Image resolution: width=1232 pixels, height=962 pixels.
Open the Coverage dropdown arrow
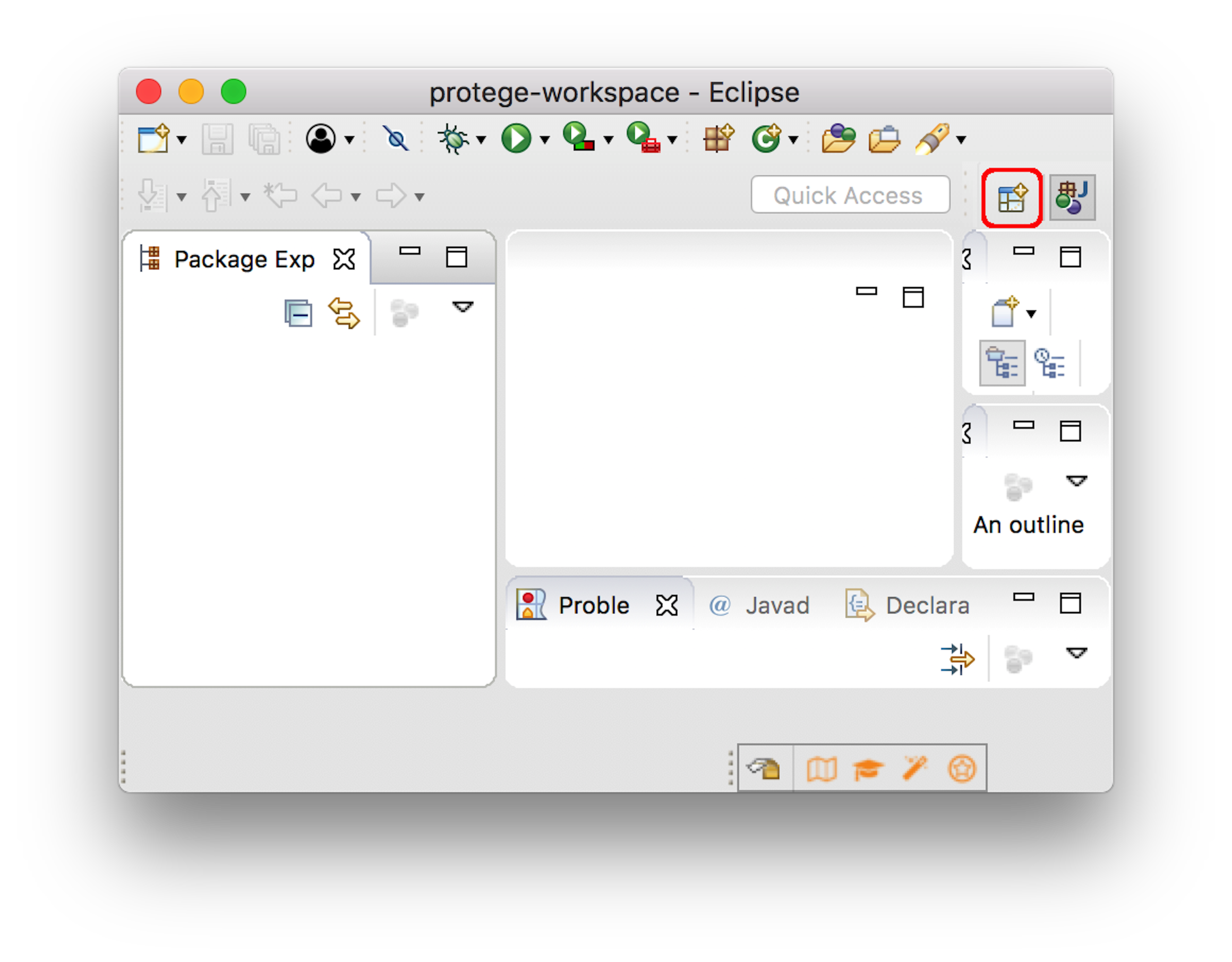tap(609, 140)
